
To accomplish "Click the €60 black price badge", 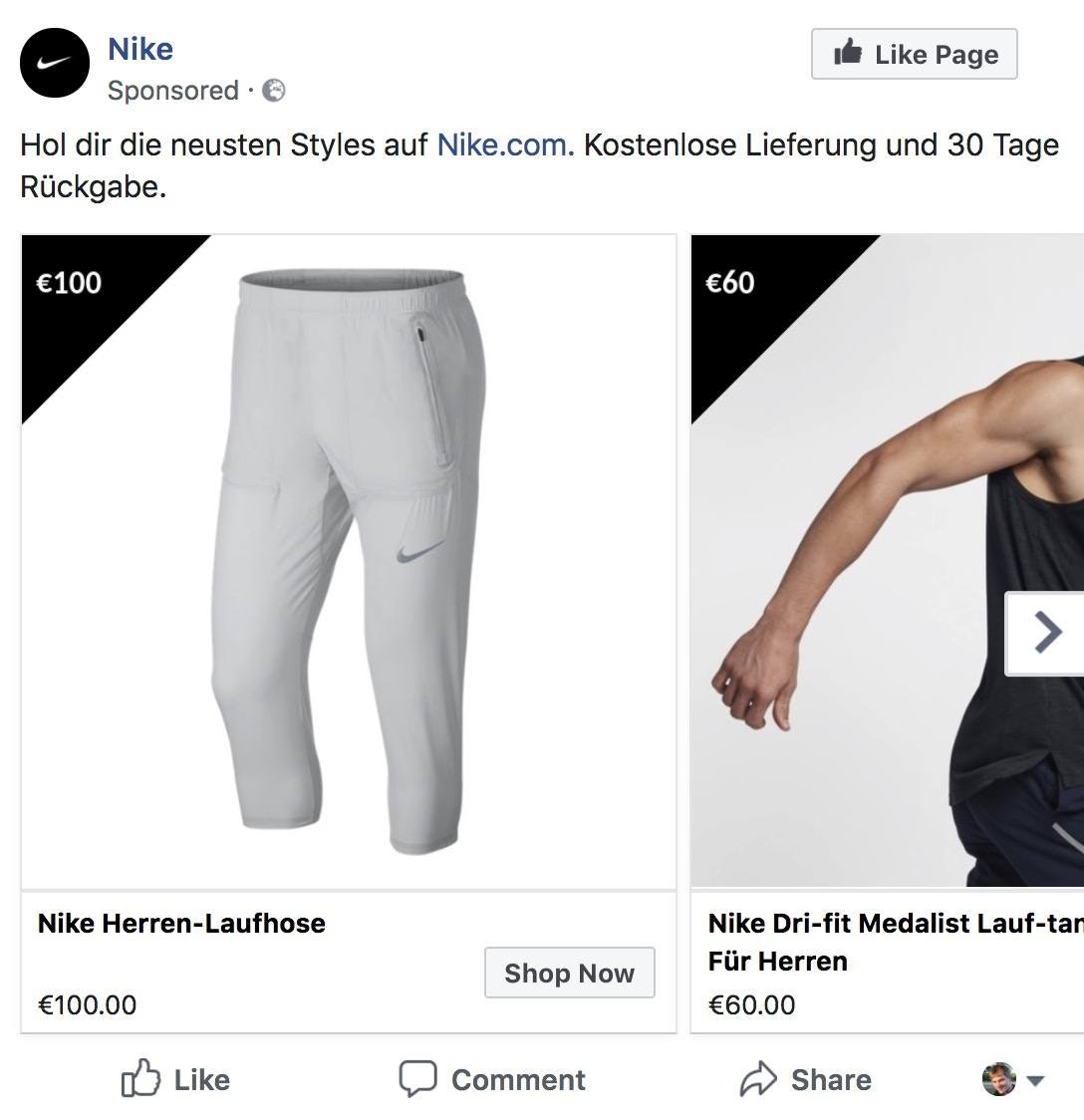I will point(730,283).
